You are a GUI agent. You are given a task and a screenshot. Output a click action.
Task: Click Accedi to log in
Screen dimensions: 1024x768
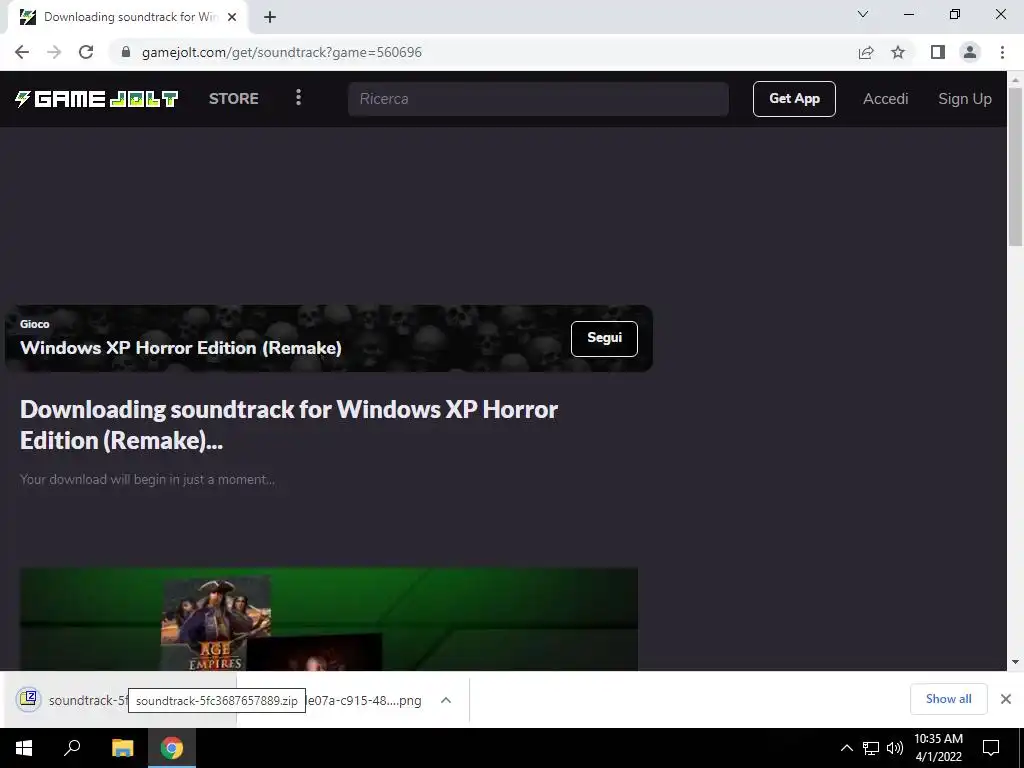click(886, 99)
